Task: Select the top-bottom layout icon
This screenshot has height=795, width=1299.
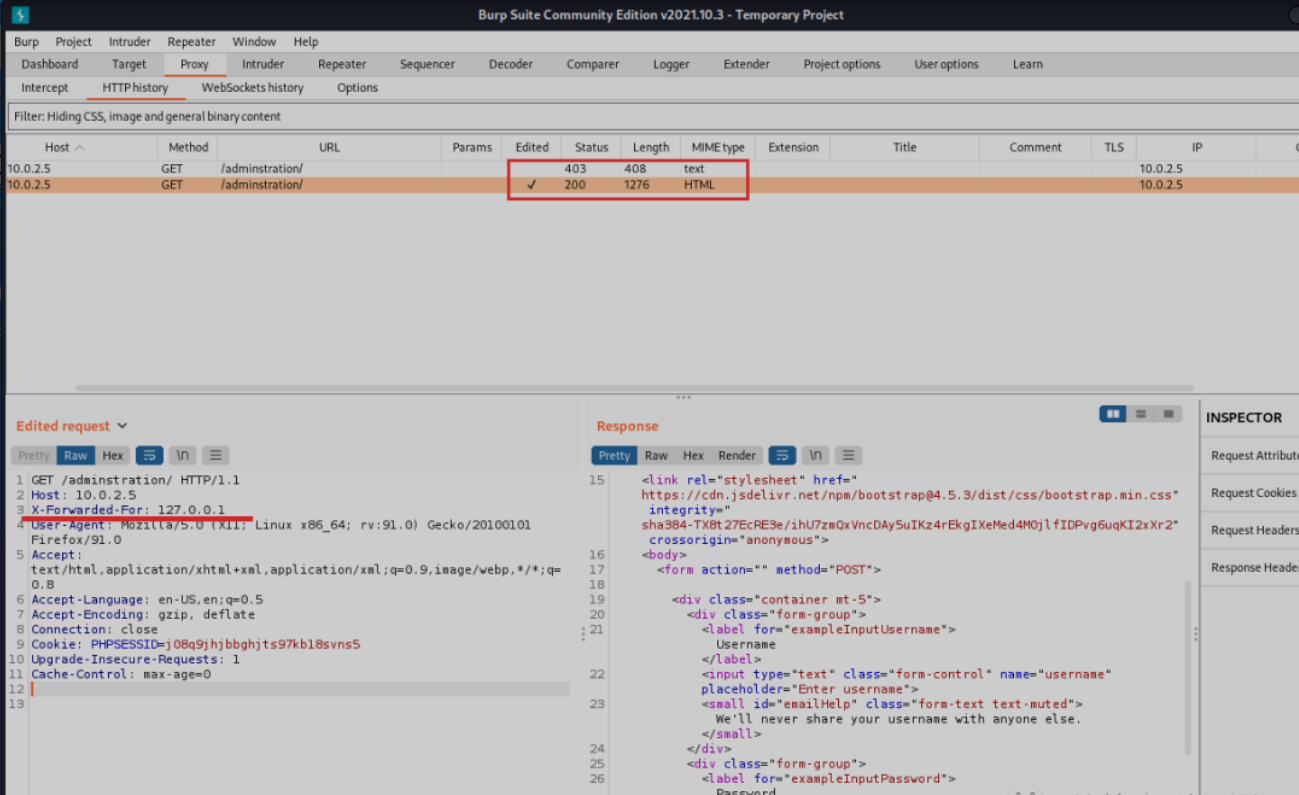Action: (x=1141, y=414)
